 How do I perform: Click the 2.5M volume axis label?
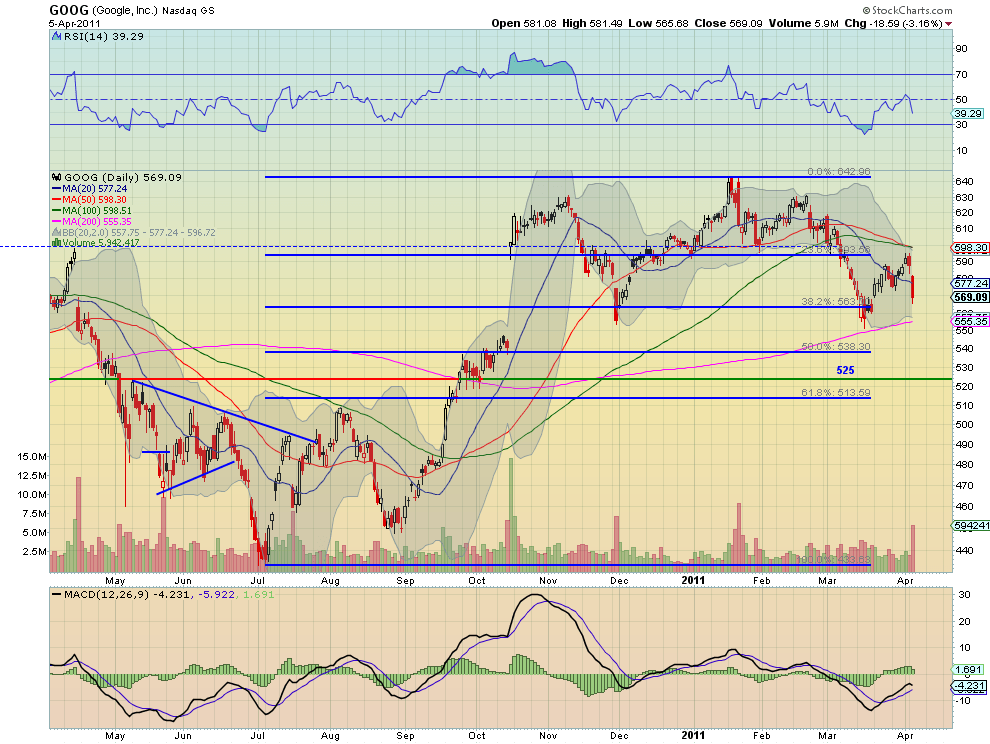[33, 551]
